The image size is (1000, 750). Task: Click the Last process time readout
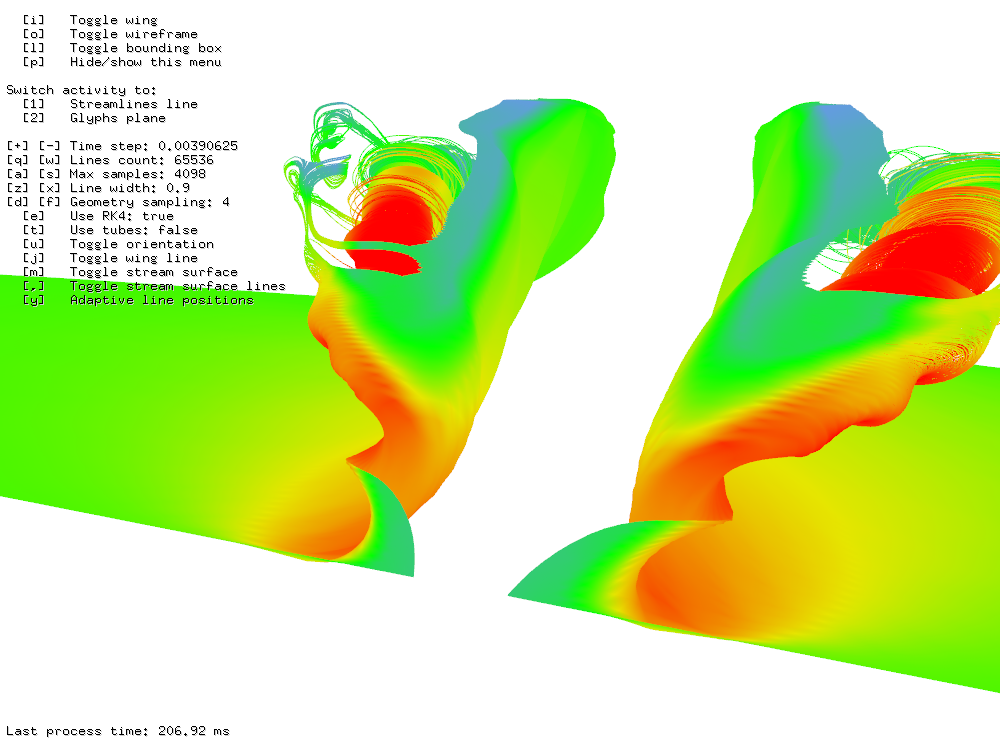click(x=118, y=731)
